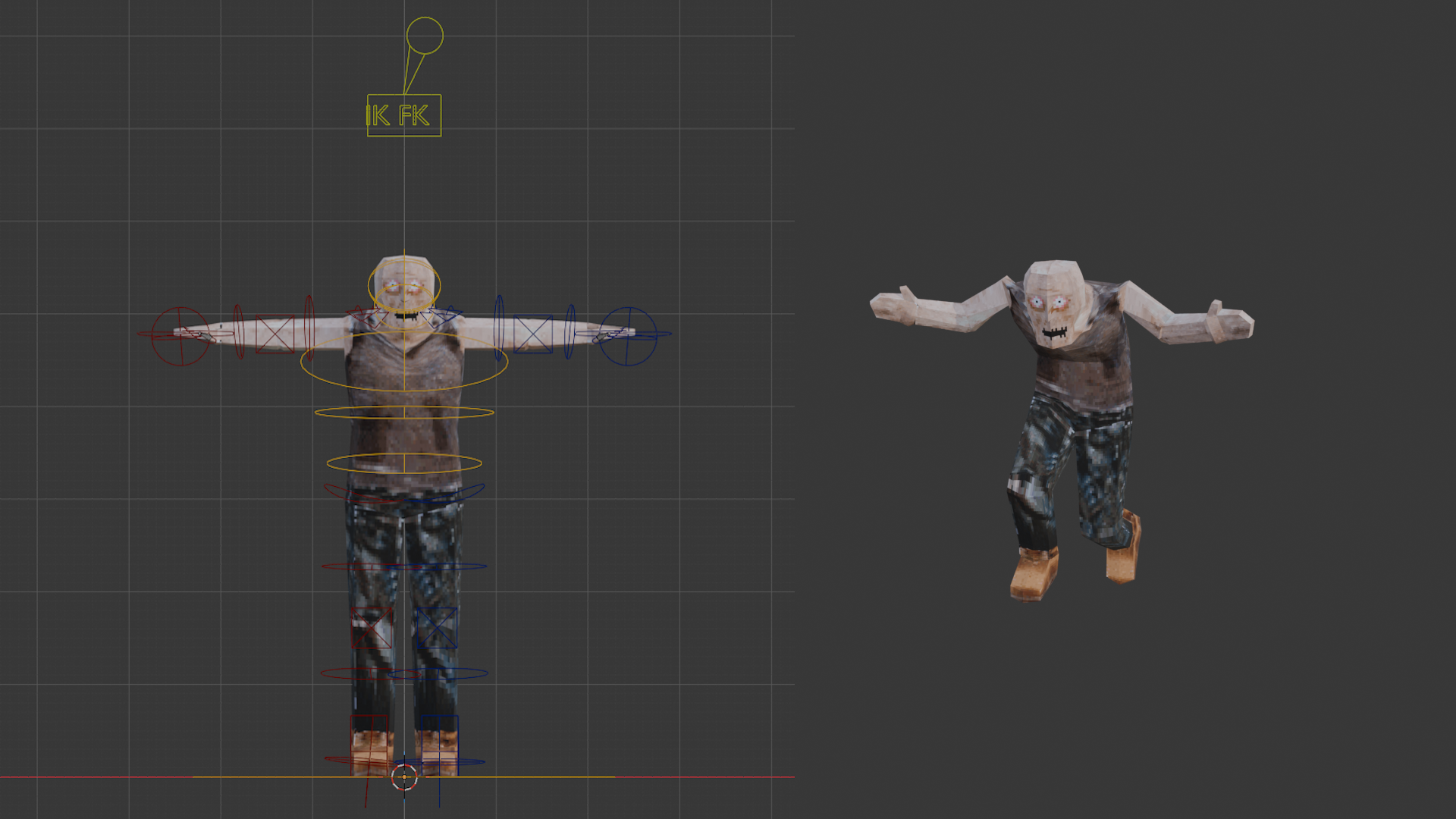Select the red foot box control
The width and height of the screenshot is (1456, 819).
[x=369, y=745]
